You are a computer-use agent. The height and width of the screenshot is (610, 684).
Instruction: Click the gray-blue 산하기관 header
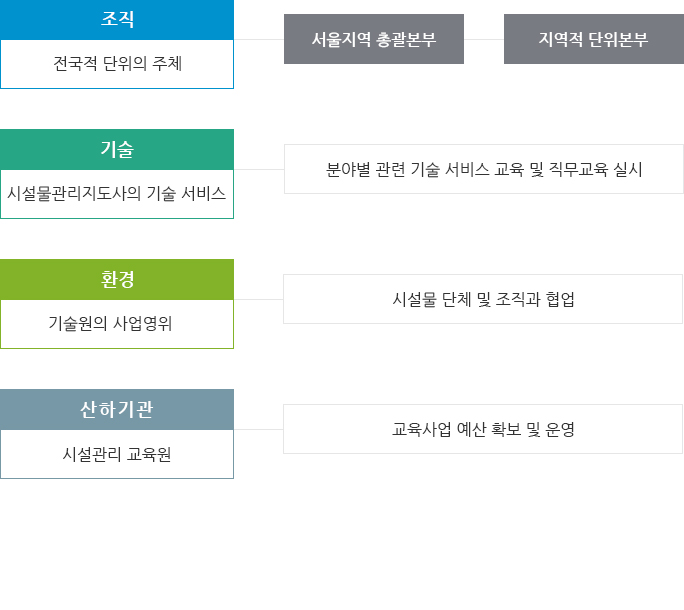tap(117, 409)
